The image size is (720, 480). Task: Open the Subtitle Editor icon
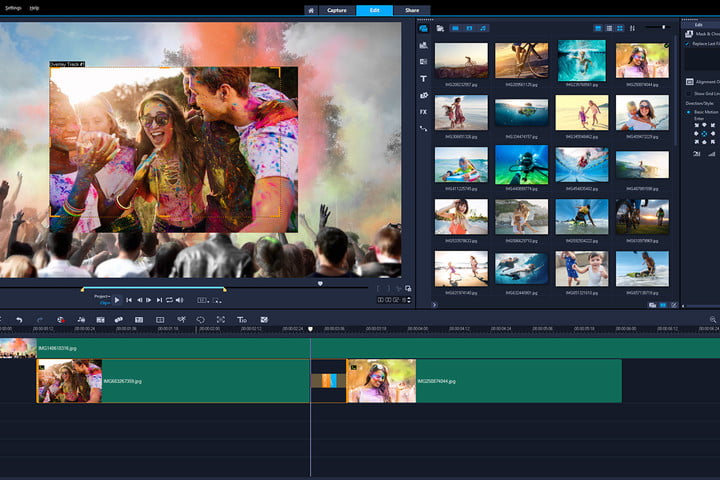139,320
